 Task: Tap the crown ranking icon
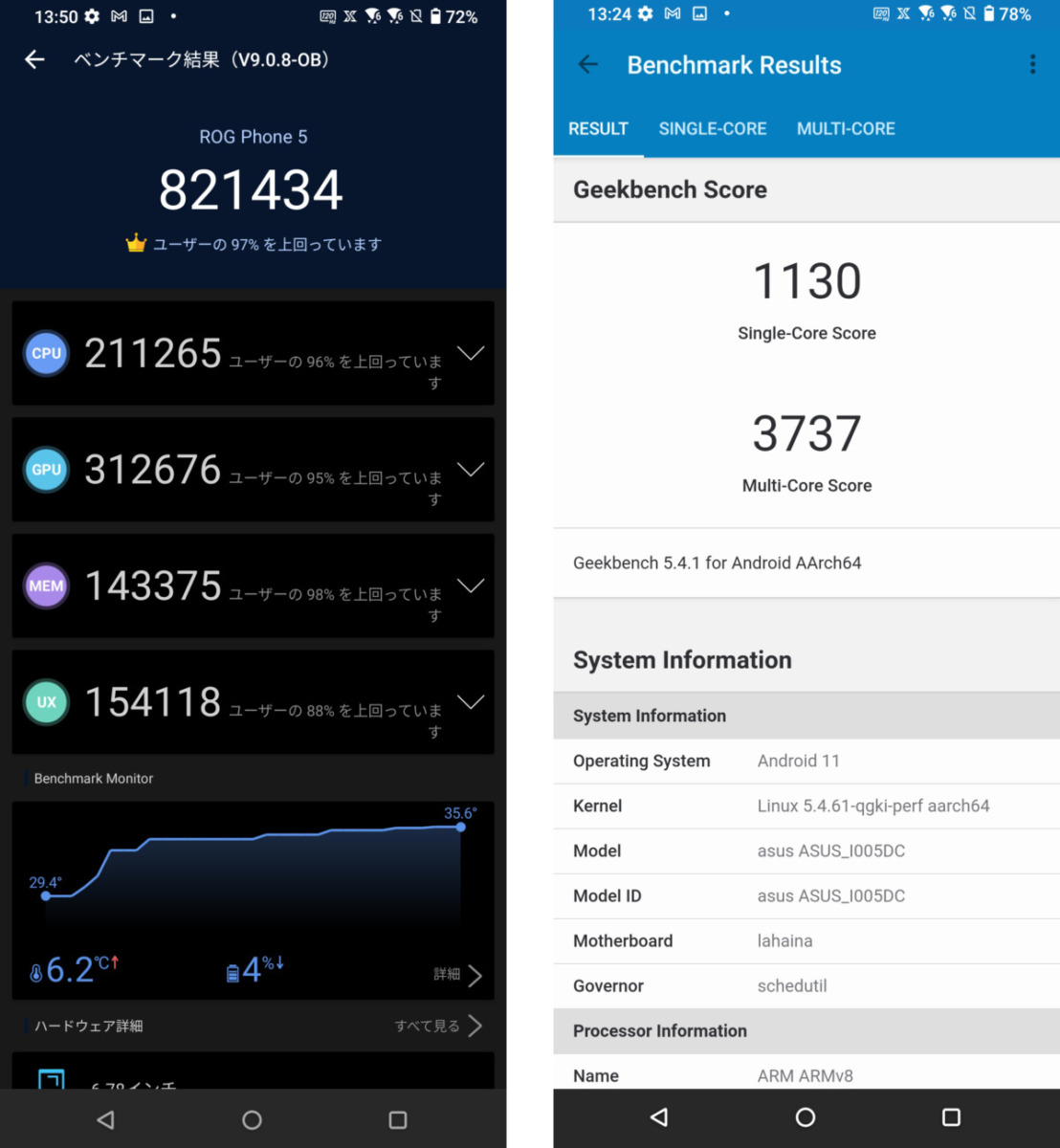coord(136,243)
